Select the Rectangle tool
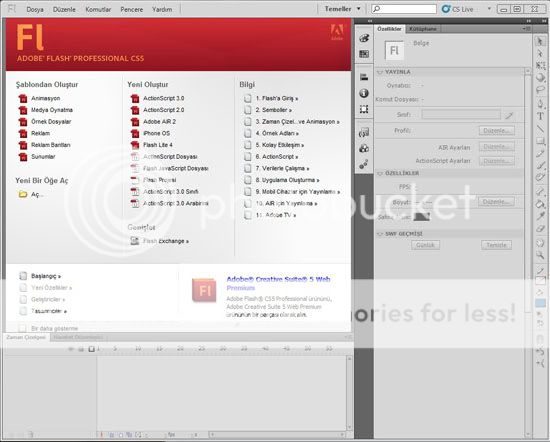The width and height of the screenshot is (550, 442). click(541, 141)
